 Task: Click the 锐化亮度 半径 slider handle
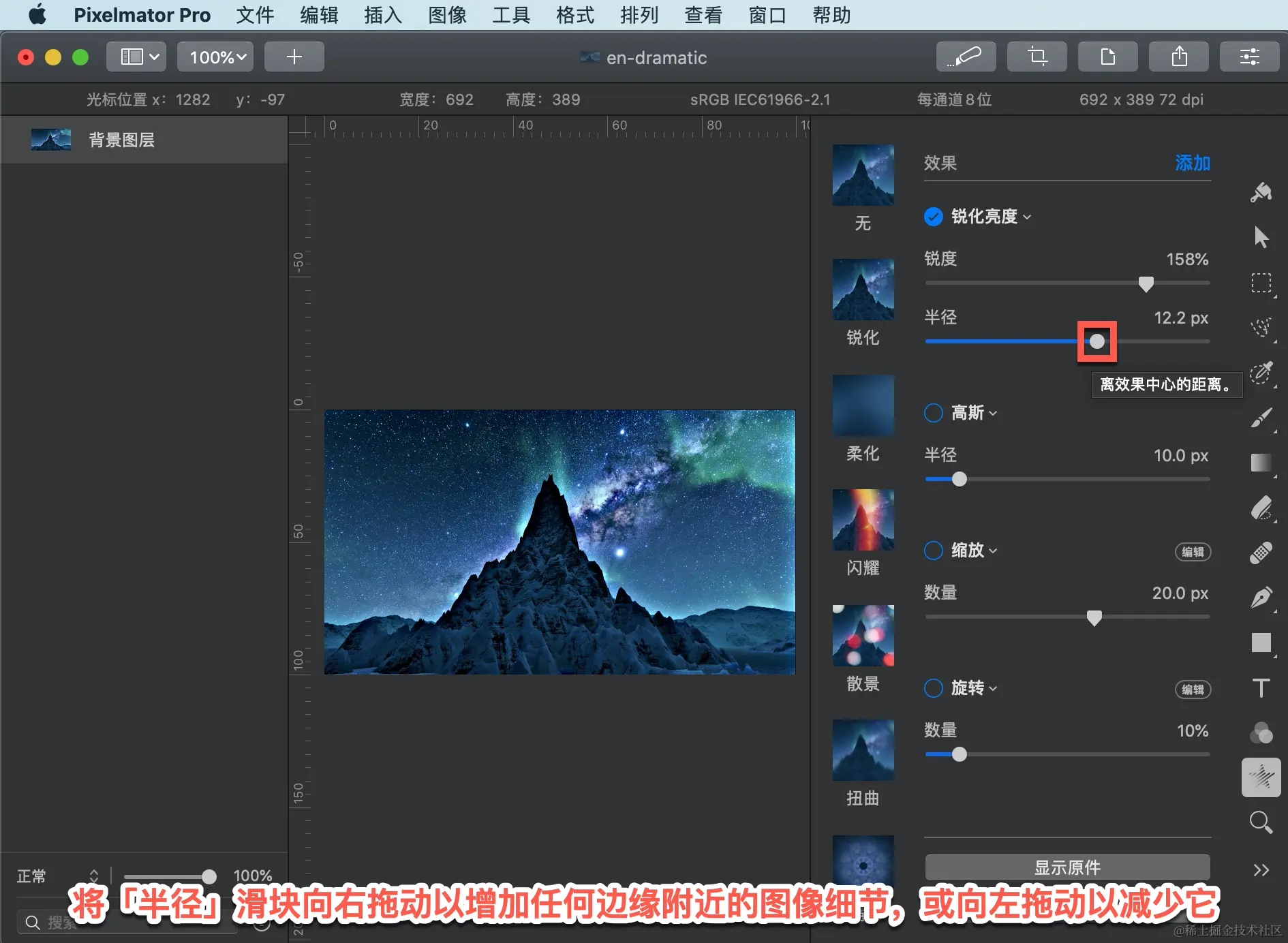(1097, 341)
